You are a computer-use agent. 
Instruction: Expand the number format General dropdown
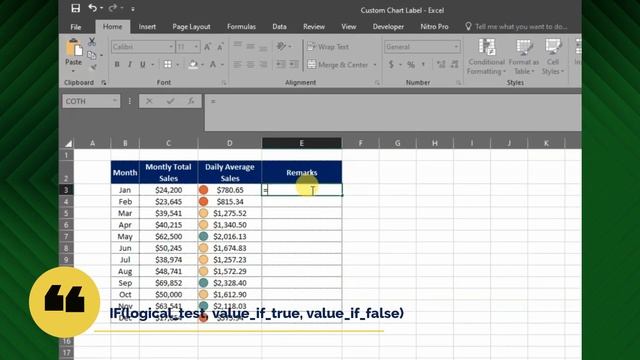point(456,47)
